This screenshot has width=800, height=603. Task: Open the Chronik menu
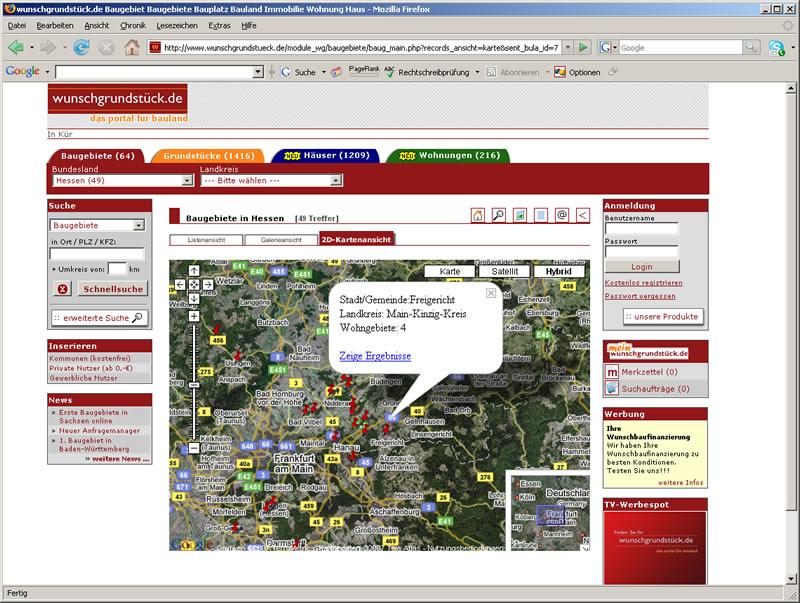[x=133, y=26]
